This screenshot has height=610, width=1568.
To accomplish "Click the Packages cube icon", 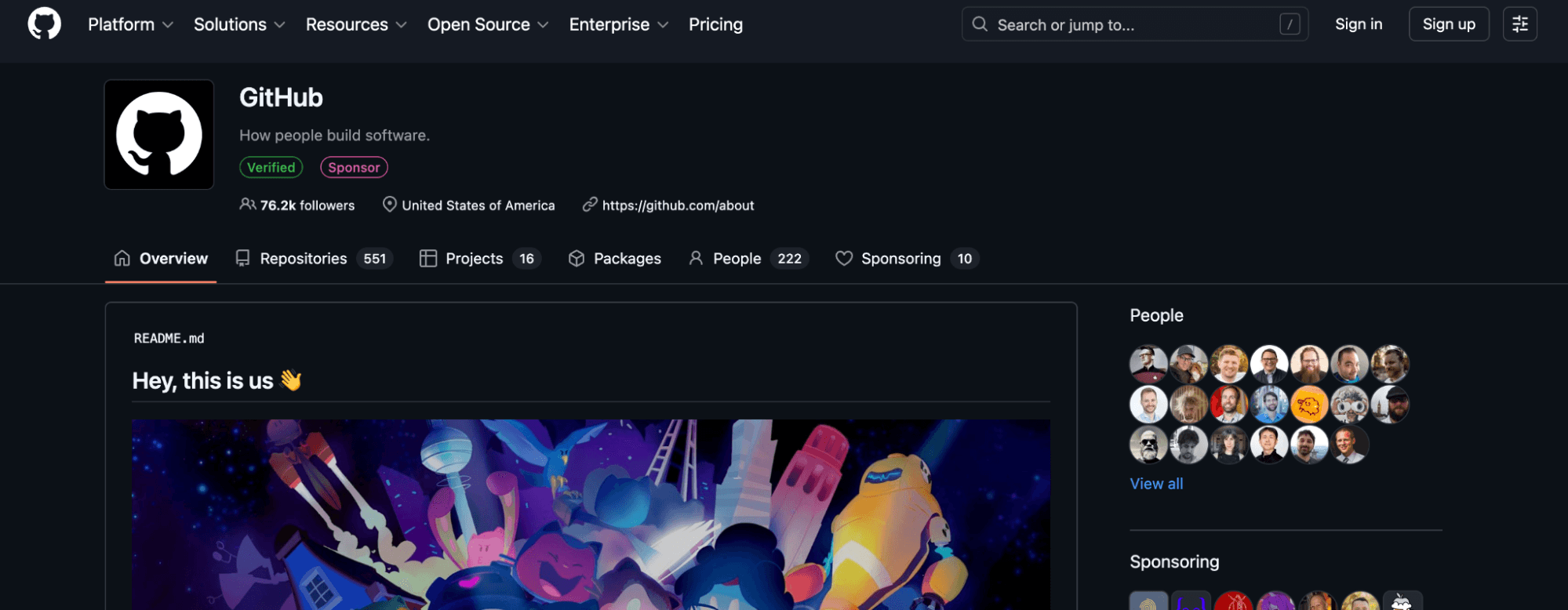I will point(577,258).
